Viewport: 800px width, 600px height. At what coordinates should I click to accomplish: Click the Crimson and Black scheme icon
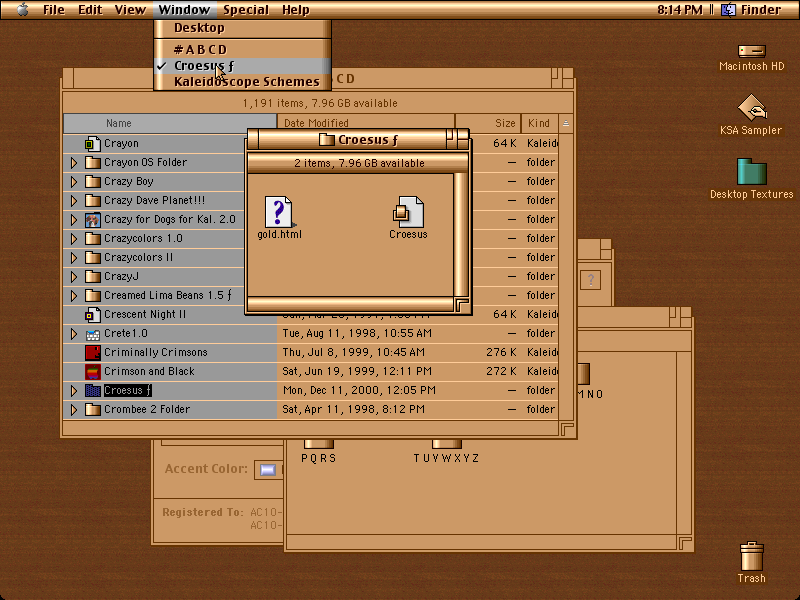92,371
